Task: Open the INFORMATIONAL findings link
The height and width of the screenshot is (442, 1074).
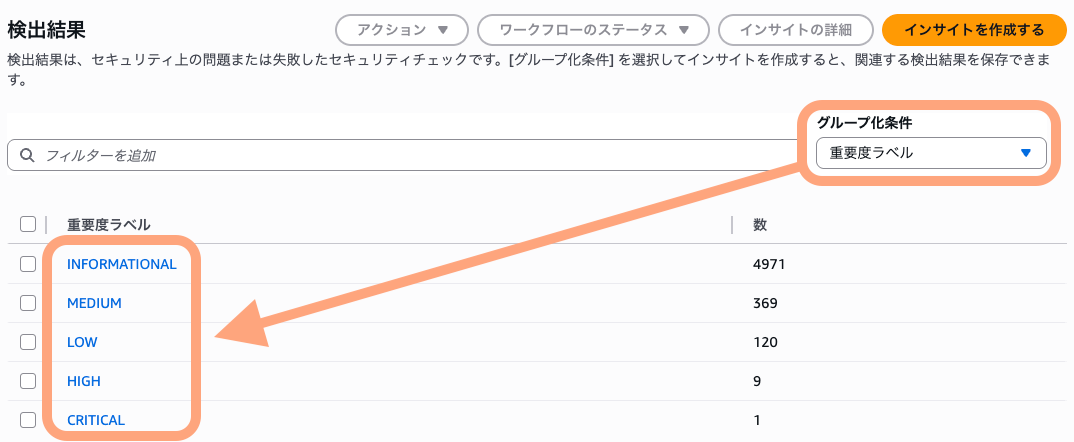Action: [x=122, y=264]
